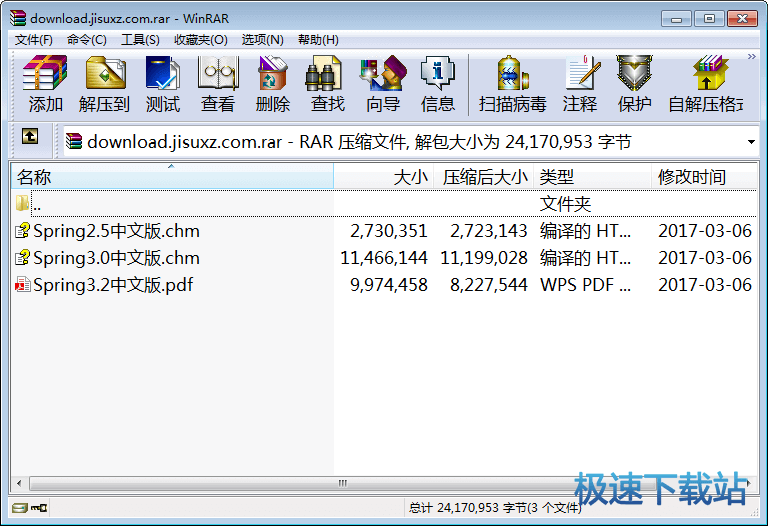Sort by Type (类型) column header
768x526 pixels.
[592, 177]
